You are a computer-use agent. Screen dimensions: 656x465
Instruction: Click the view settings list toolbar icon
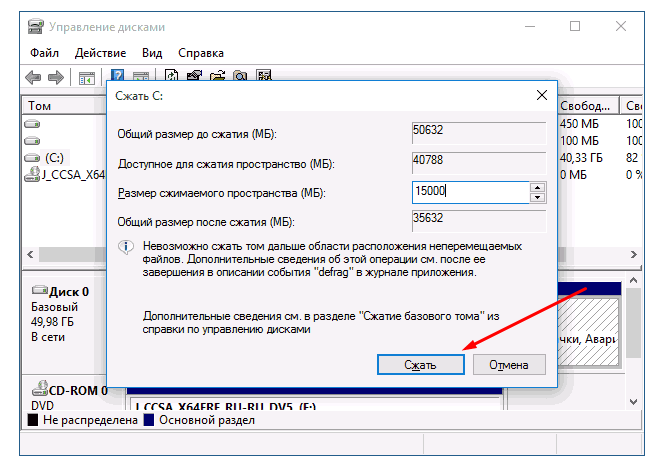264,75
